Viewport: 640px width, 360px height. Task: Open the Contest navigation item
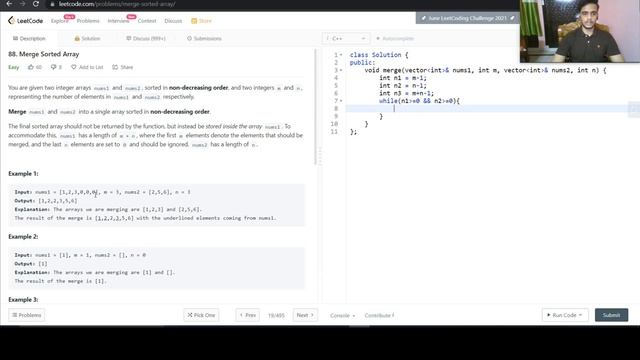[147, 21]
